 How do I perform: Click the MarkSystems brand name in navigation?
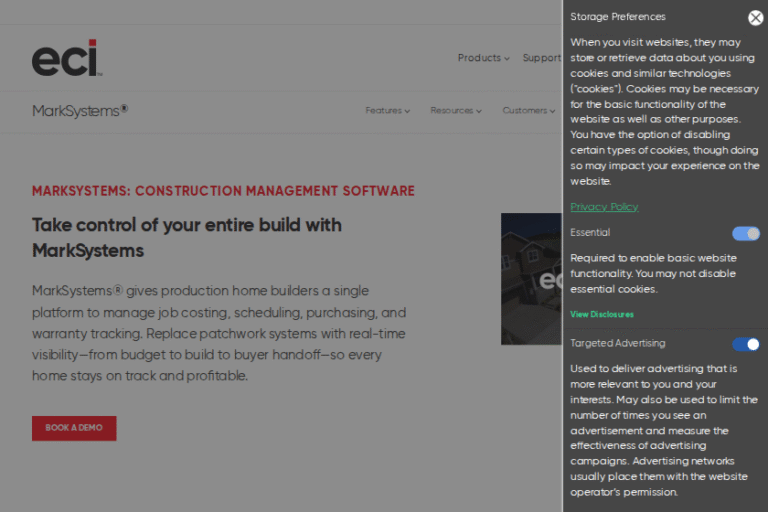click(80, 111)
